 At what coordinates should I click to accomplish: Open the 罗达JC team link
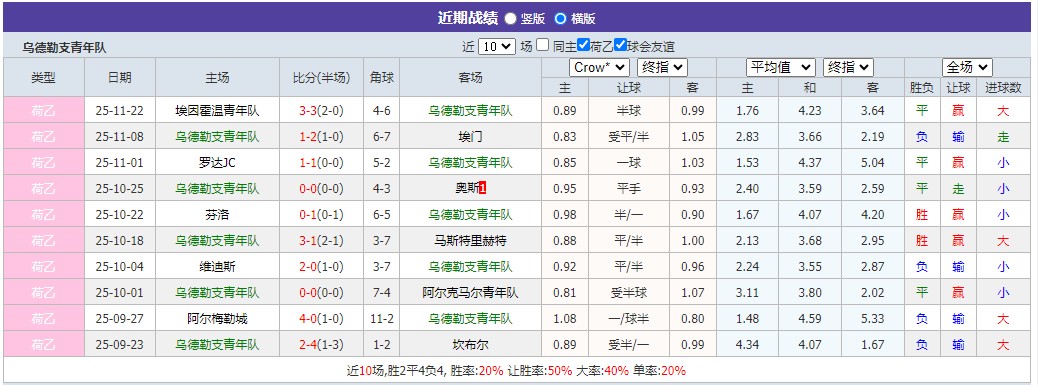[x=217, y=163]
